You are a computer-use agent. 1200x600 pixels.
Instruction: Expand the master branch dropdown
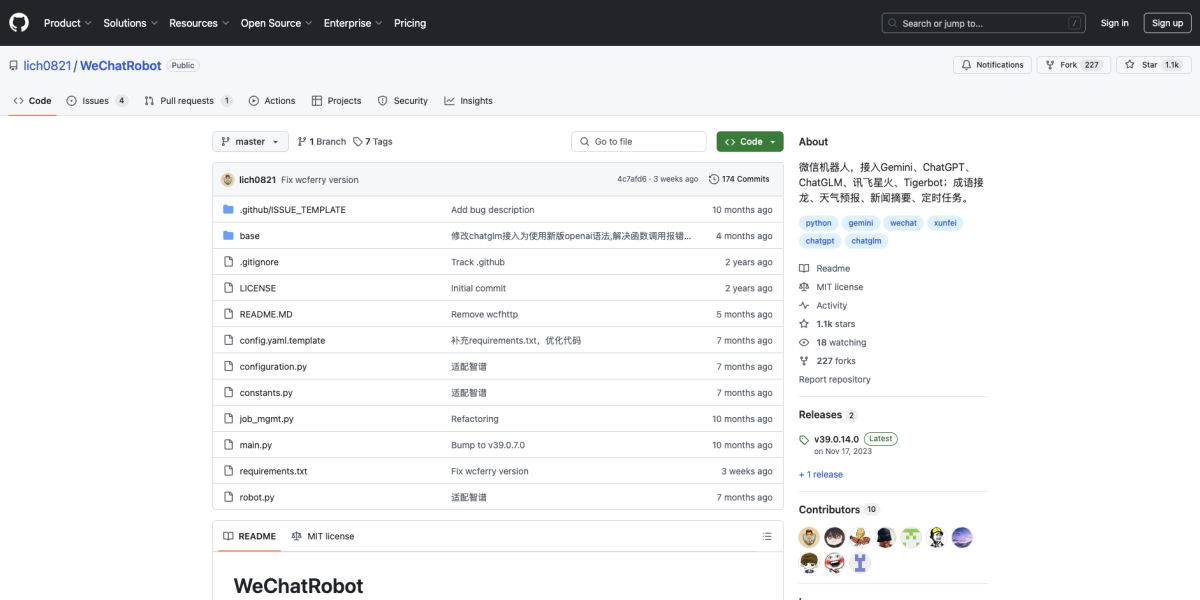coord(250,142)
